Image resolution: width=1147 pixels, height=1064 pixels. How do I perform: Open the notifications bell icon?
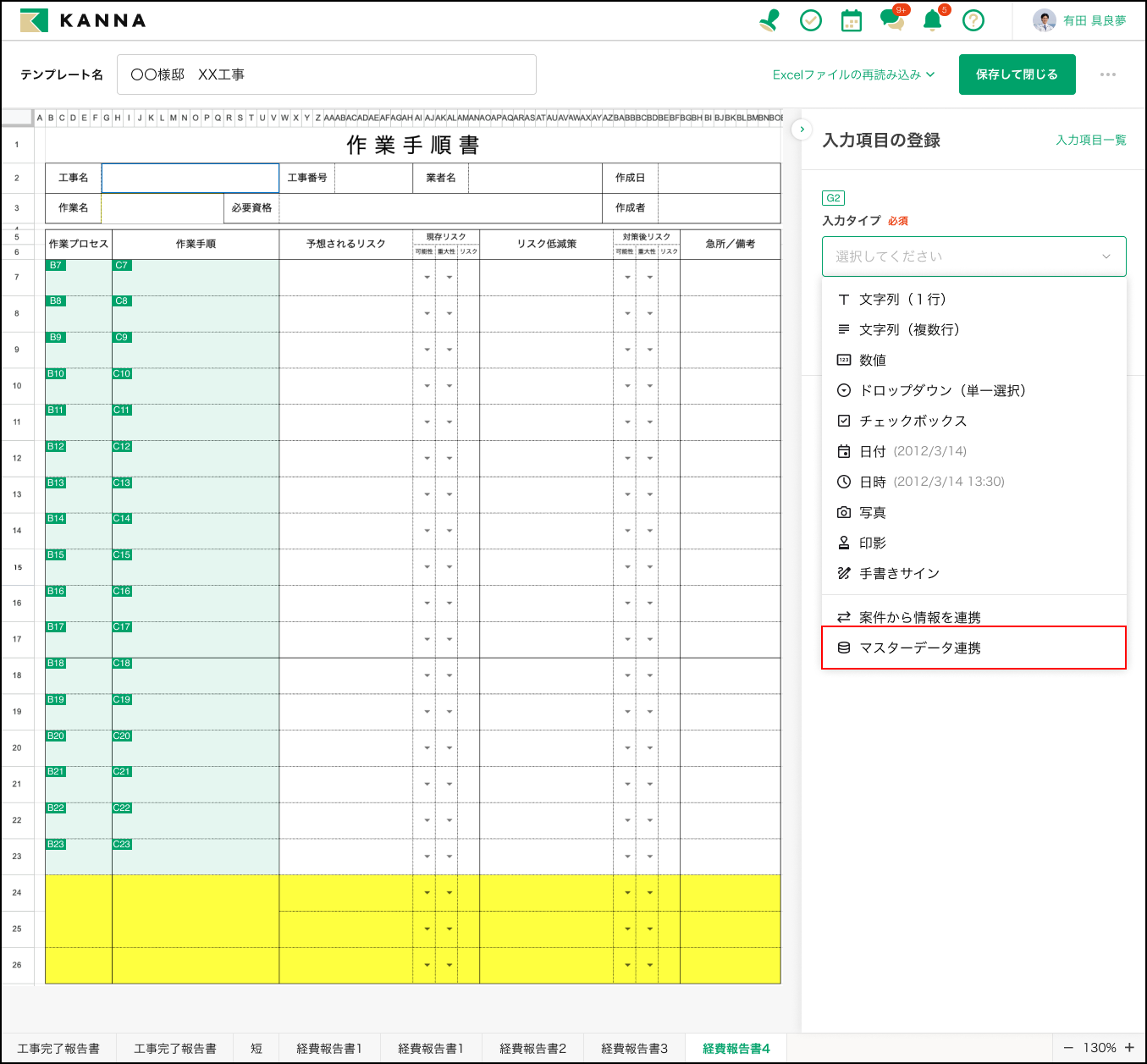(x=932, y=20)
